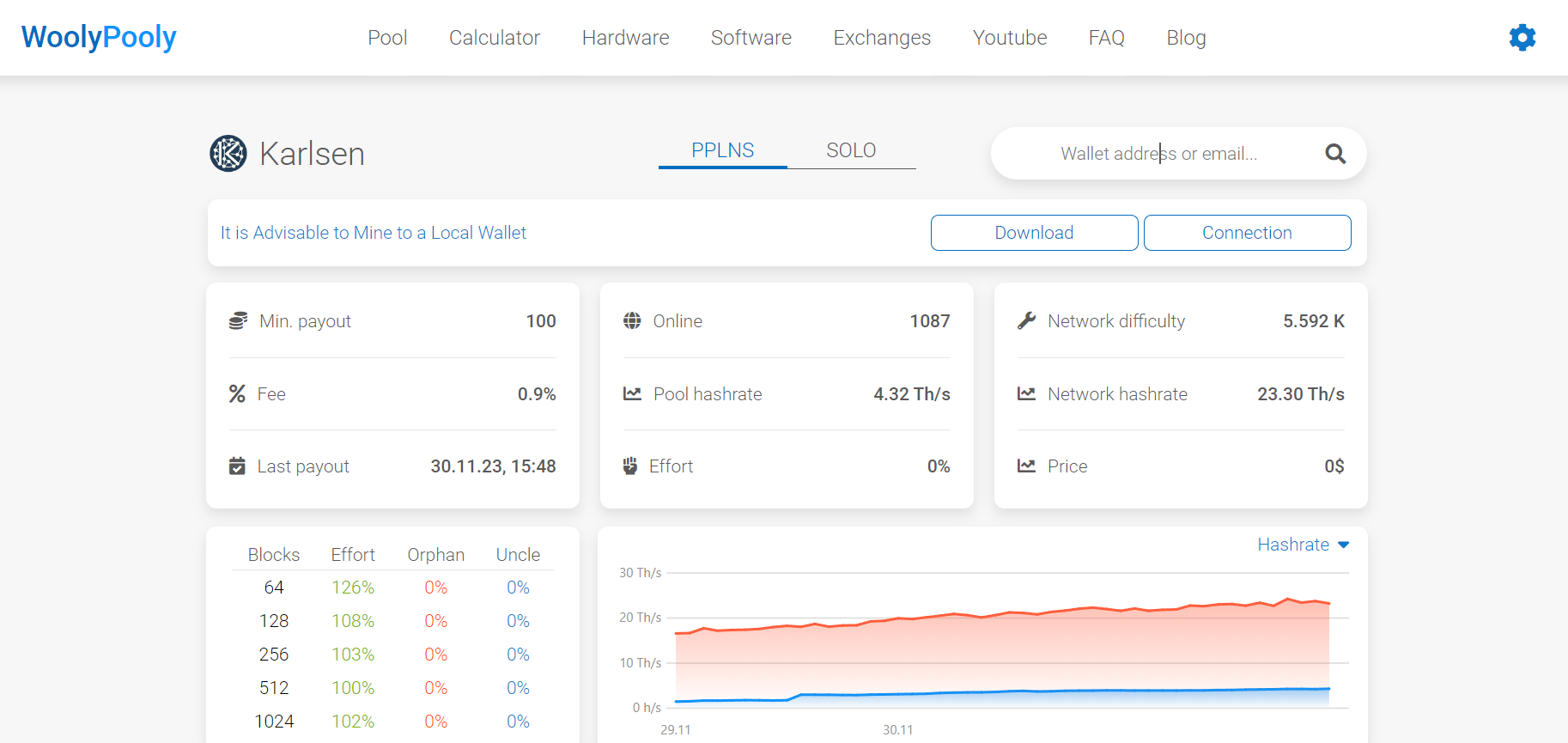The image size is (1568, 743).
Task: Switch to the SOLO mining tab
Action: pos(850,150)
